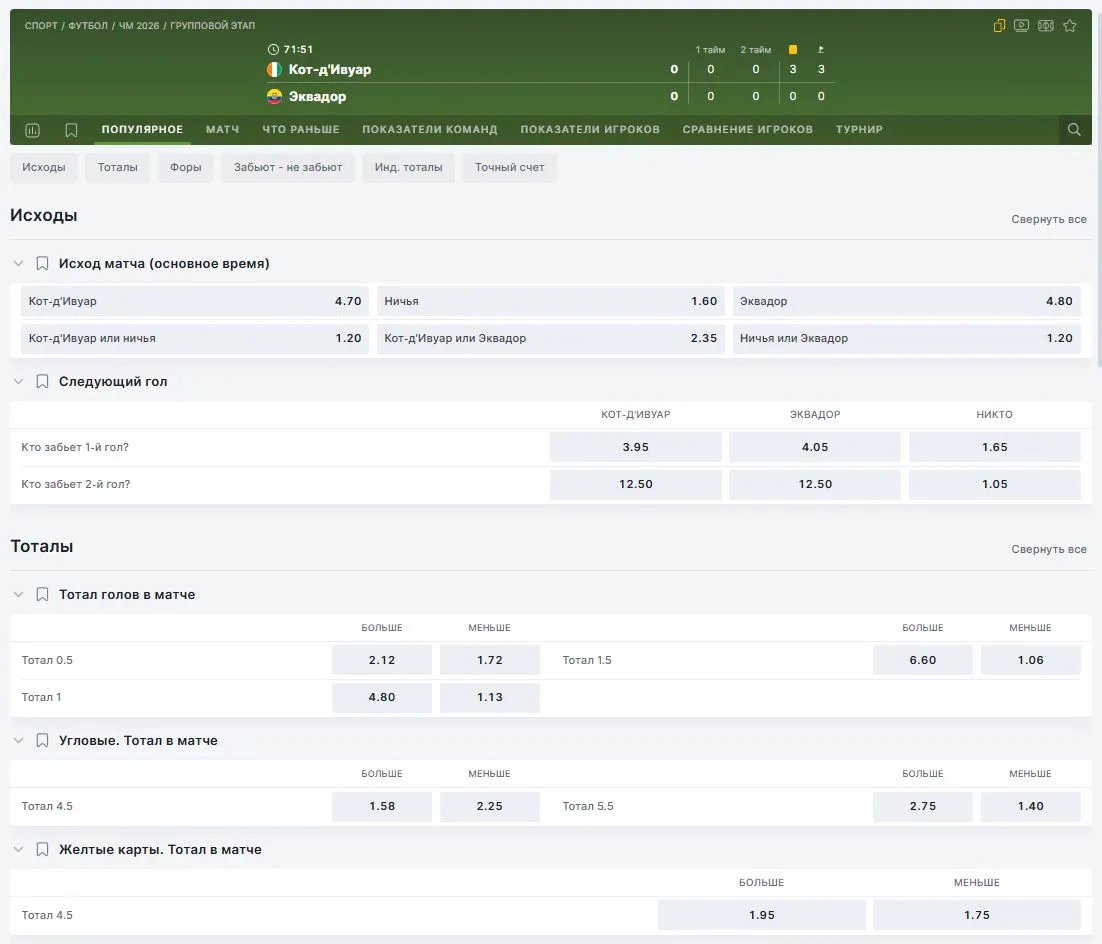The image size is (1102, 944).
Task: Click the Футбол breadcrumb link
Action: 88,25
